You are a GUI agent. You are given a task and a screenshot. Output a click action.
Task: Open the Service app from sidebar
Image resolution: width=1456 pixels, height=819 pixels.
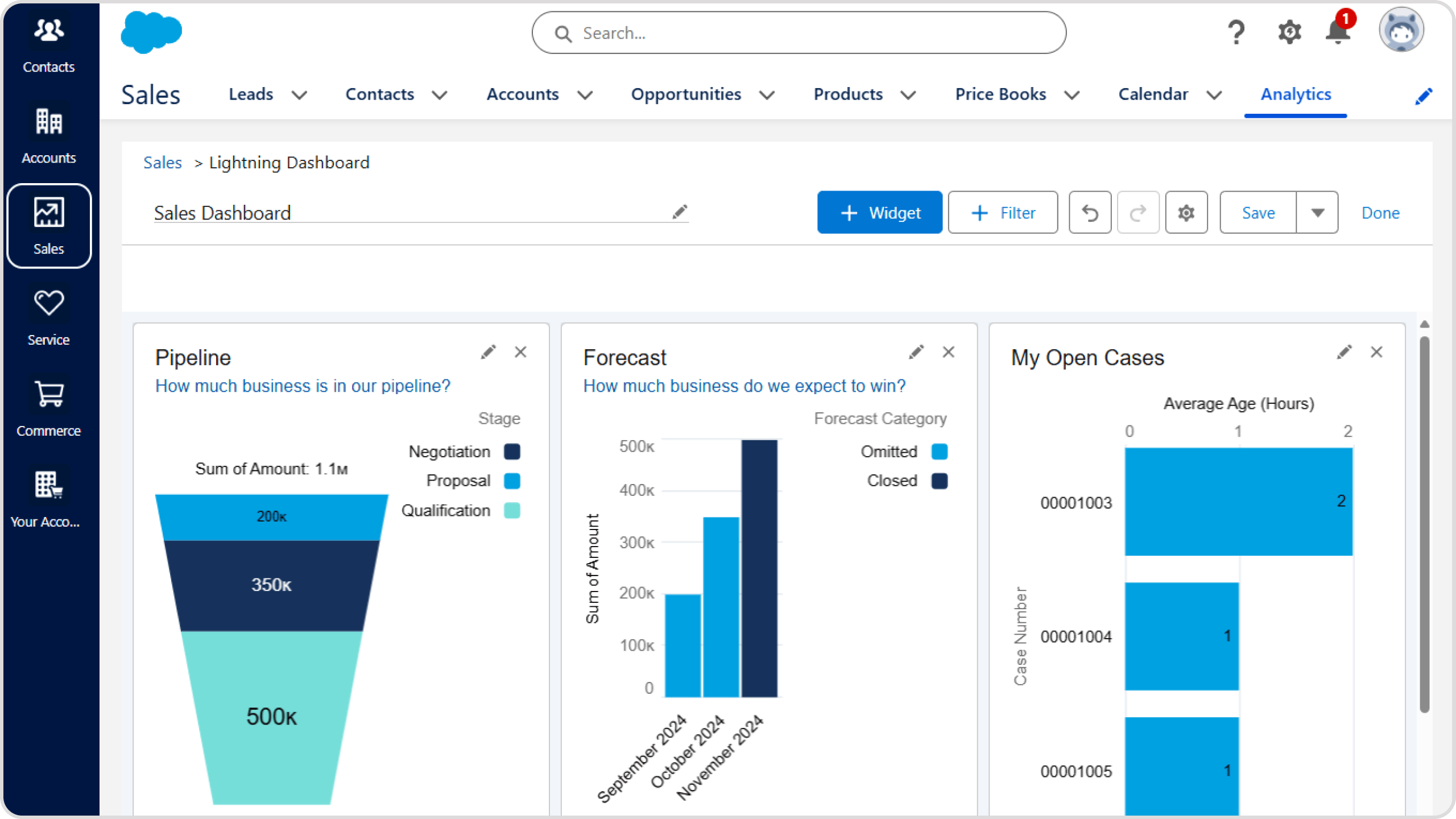coord(48,316)
